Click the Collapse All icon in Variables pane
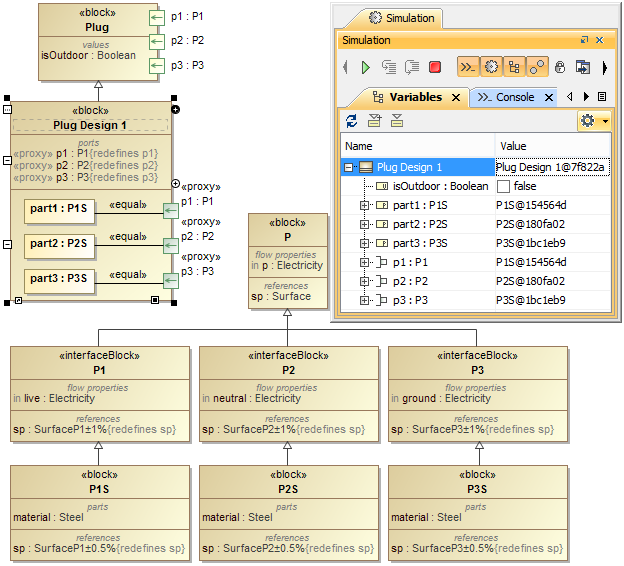Image resolution: width=624 pixels, height=566 pixels. (x=396, y=121)
